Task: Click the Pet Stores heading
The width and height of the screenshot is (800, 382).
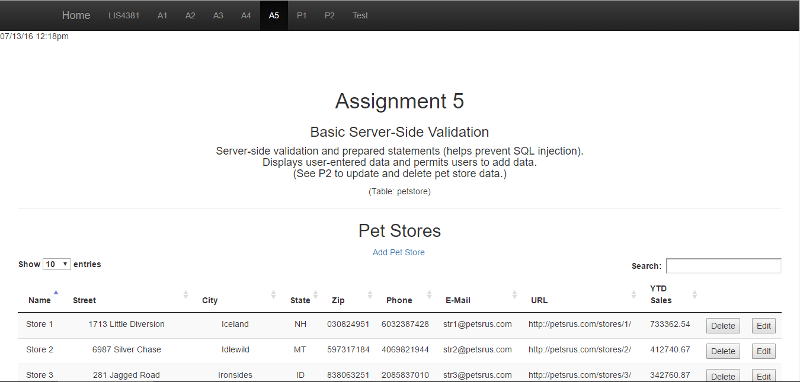Action: [399, 231]
